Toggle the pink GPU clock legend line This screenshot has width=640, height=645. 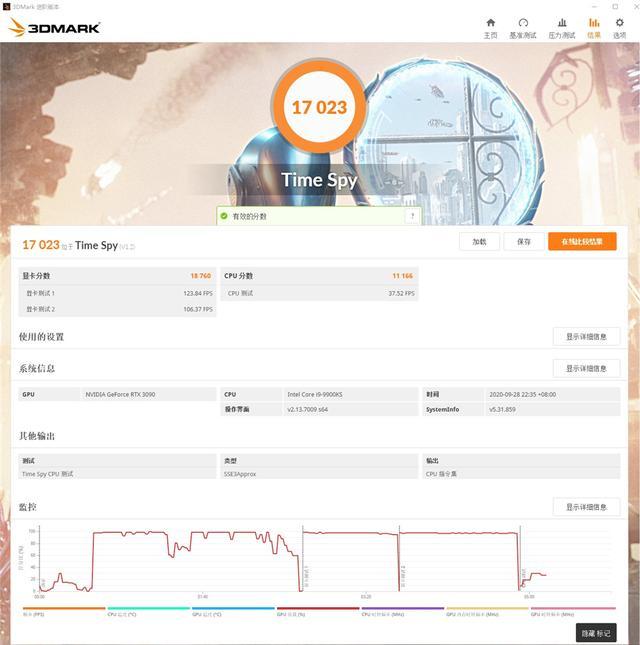click(x=573, y=608)
